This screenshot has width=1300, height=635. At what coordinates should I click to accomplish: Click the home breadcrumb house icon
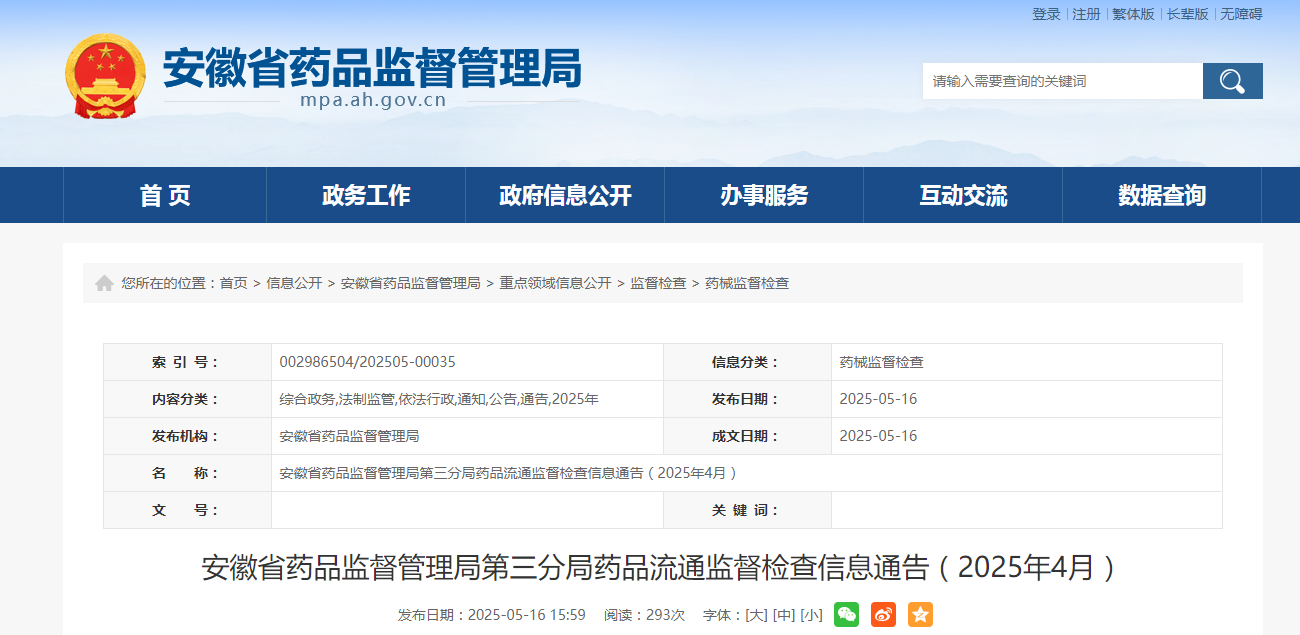coord(104,283)
